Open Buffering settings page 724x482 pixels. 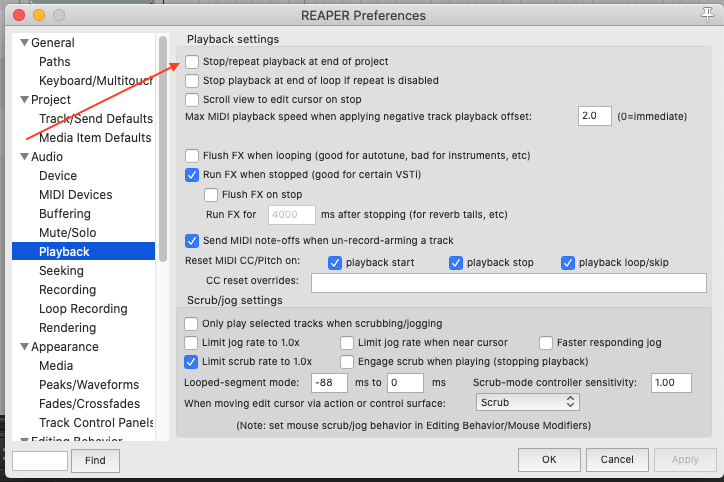(65, 214)
